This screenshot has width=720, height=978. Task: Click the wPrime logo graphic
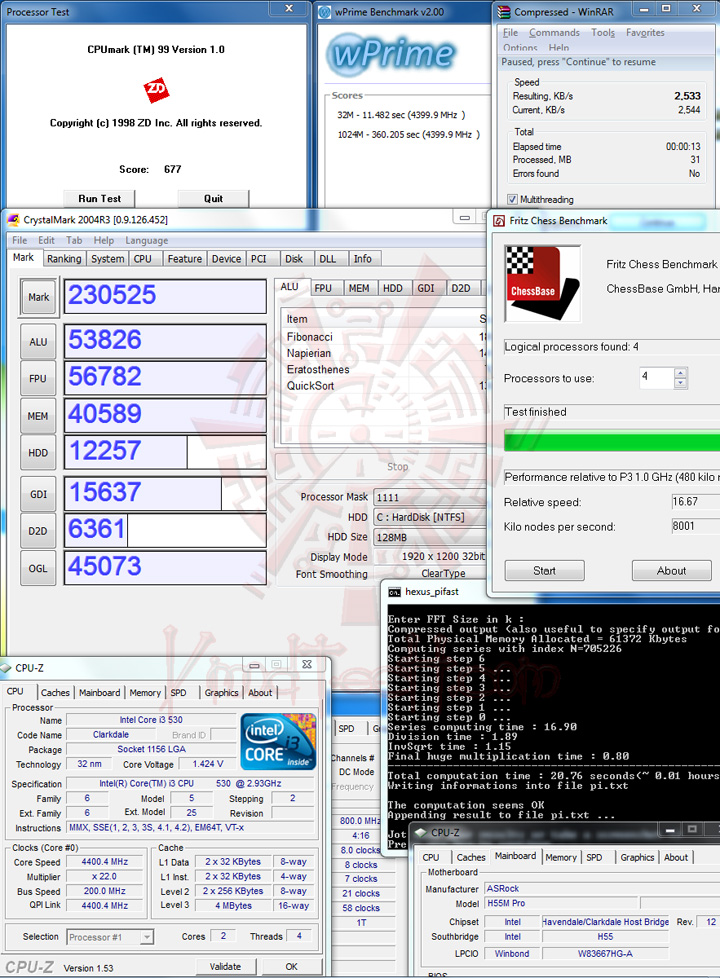point(392,54)
